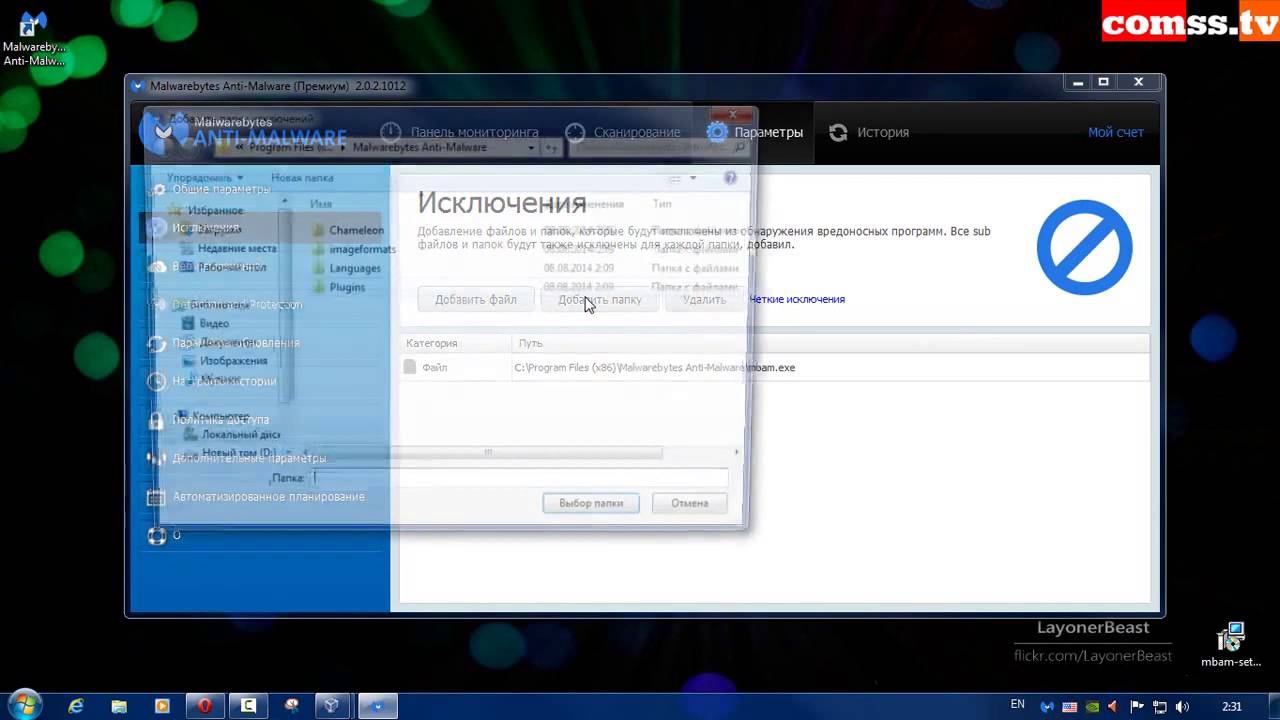The width and height of the screenshot is (1280, 720).
Task: Open Windows Explorer from taskbar
Action: point(119,706)
